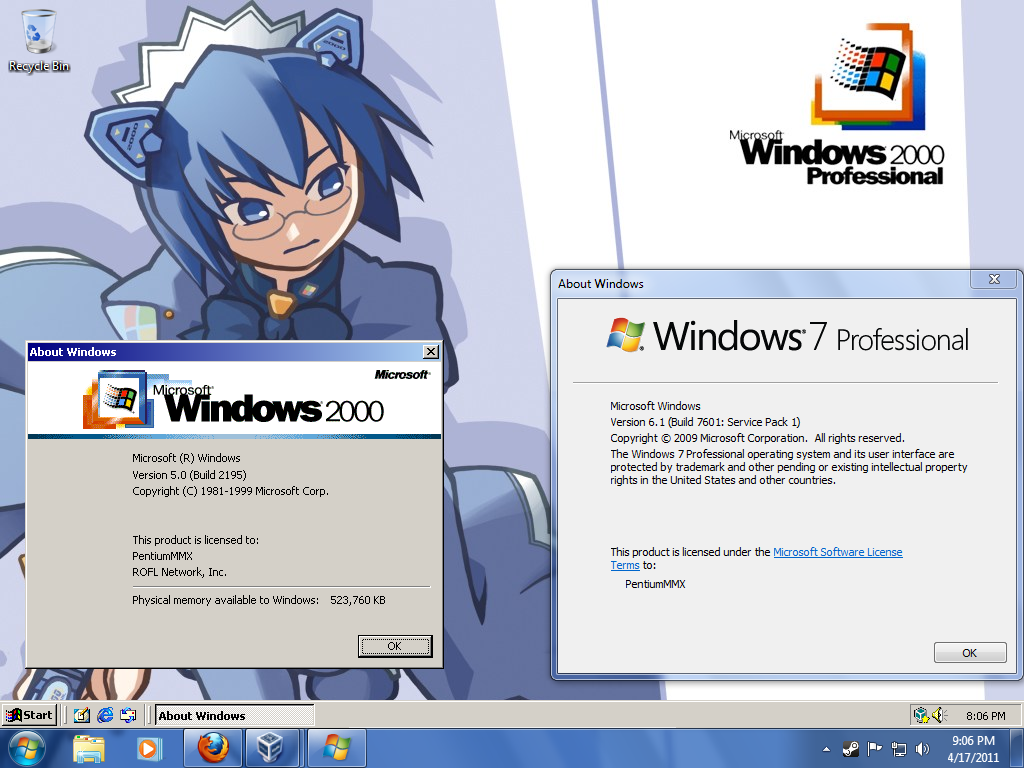
Task: Open Windows Explorer from Windows 7 taskbar
Action: tap(89, 748)
